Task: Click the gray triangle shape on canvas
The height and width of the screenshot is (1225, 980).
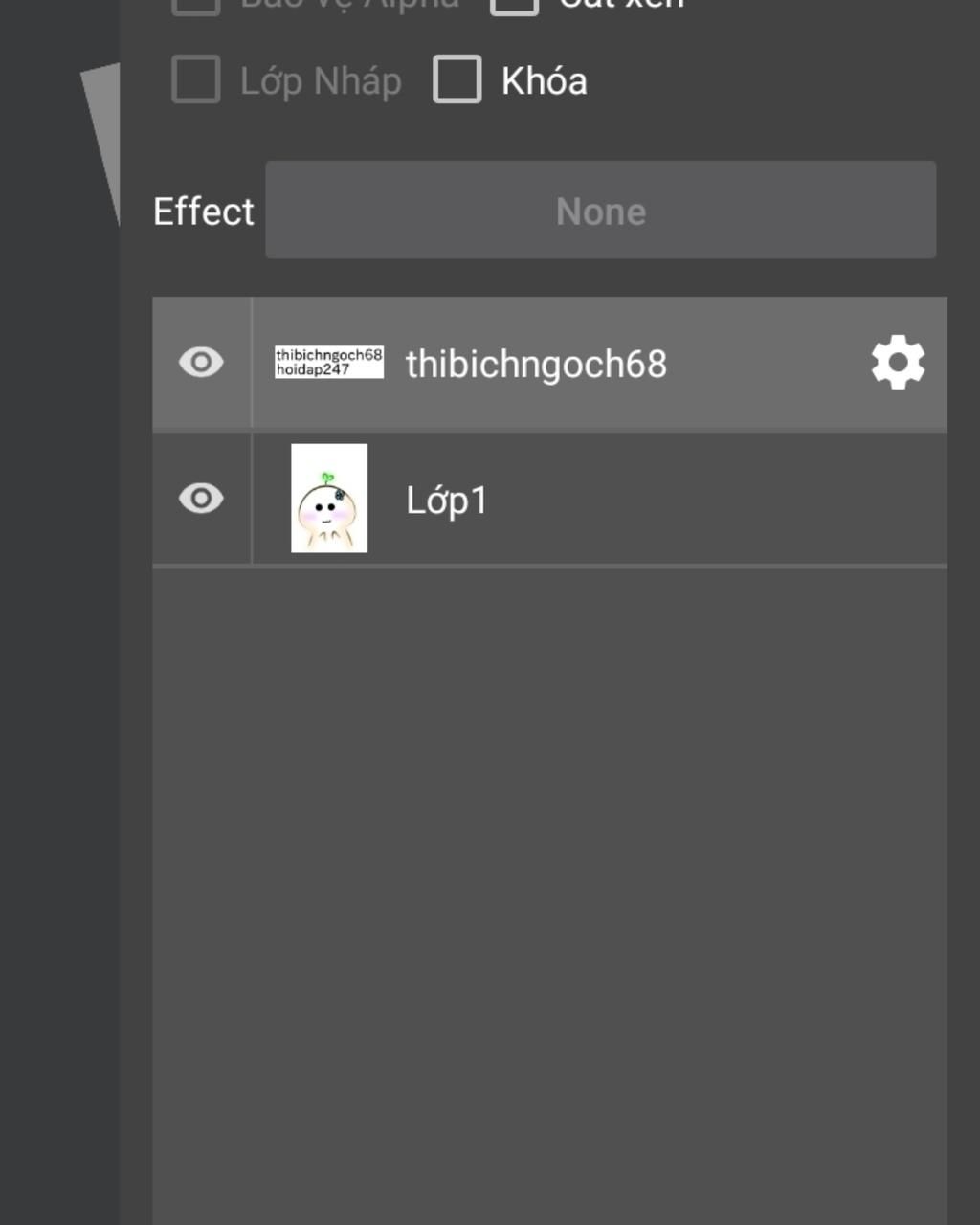Action: coord(104,134)
